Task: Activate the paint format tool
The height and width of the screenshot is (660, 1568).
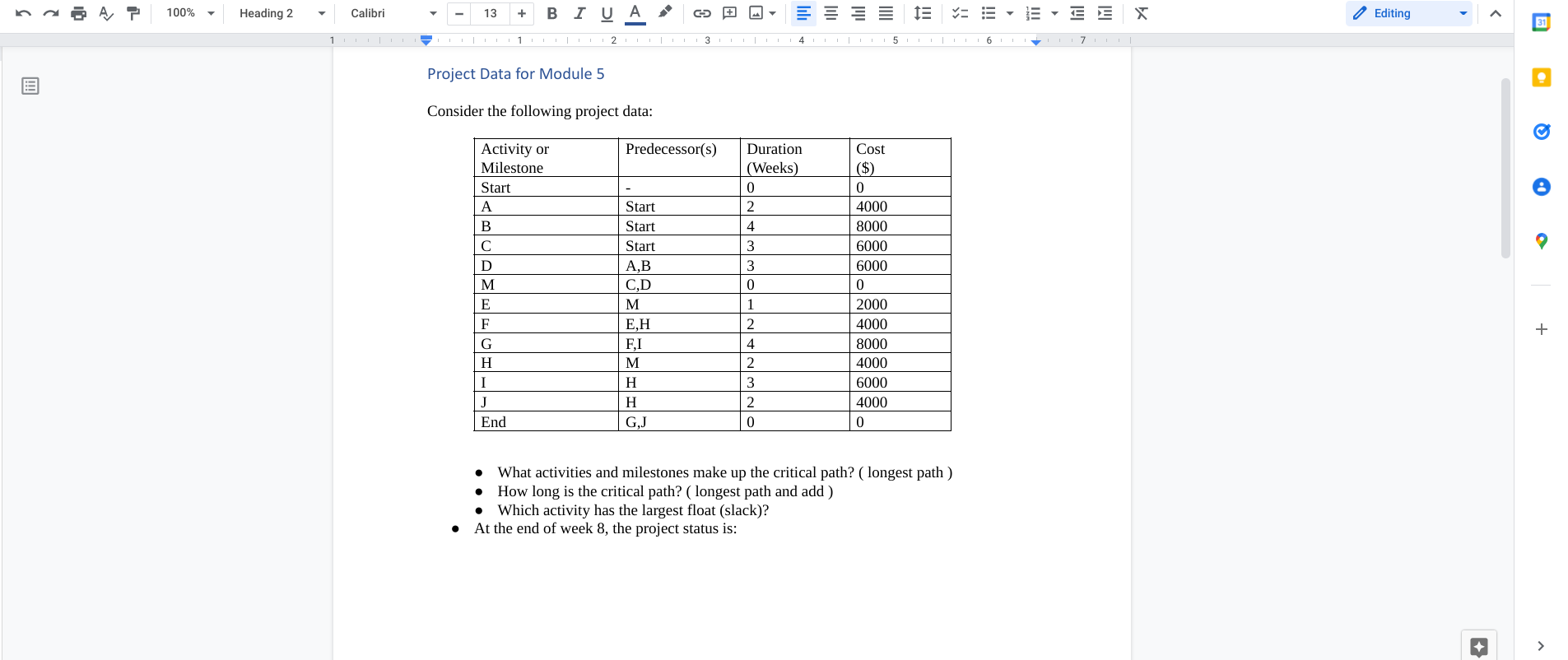Action: pyautogui.click(x=133, y=13)
